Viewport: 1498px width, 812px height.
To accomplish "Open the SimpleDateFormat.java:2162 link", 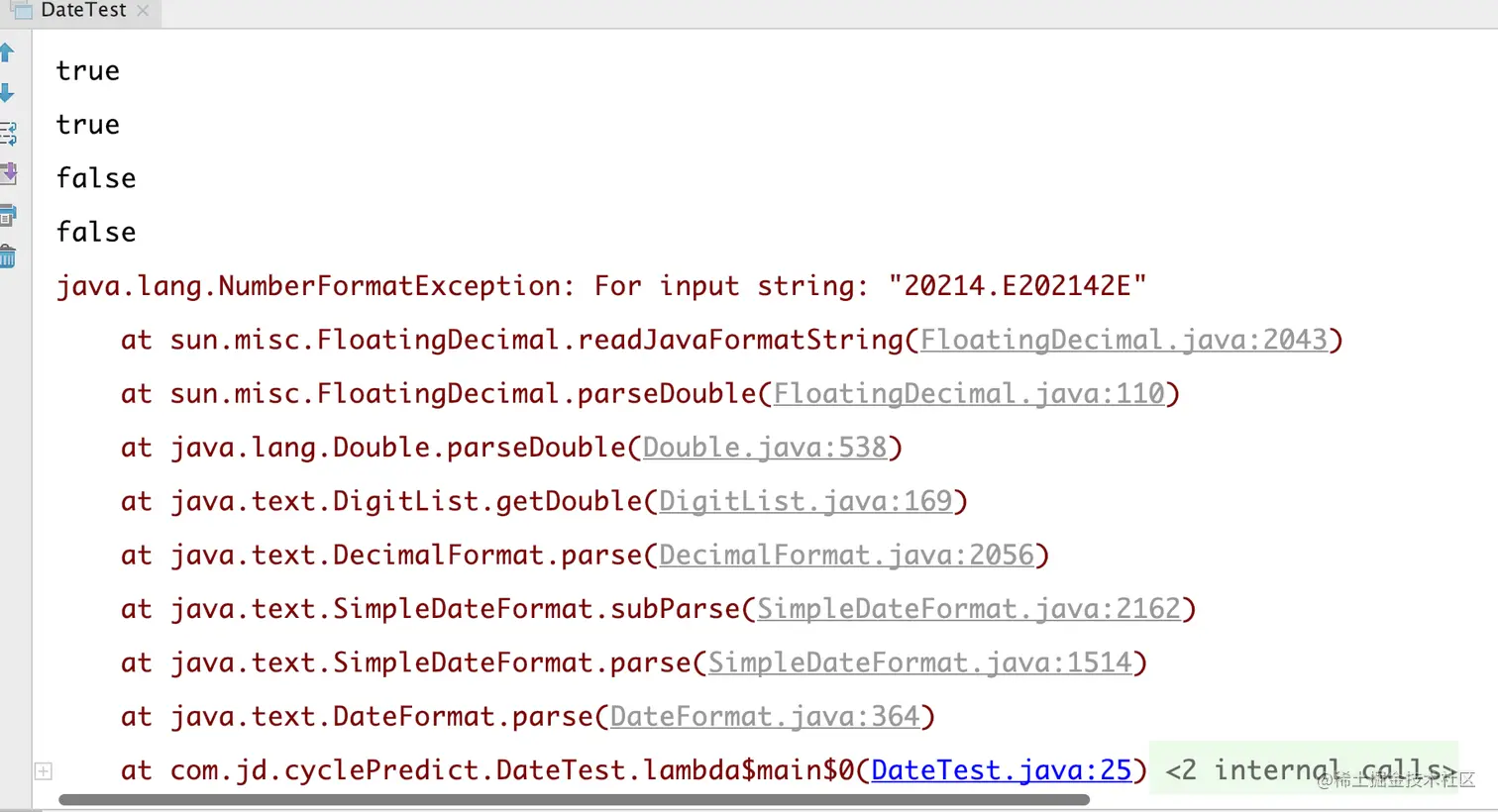I will 969,608.
